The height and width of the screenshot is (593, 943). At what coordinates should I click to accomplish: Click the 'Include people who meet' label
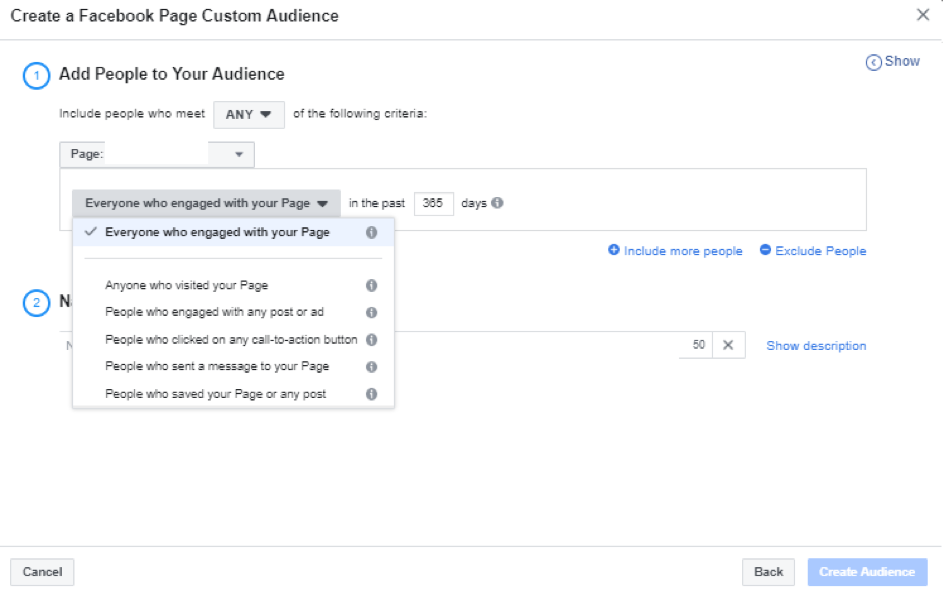[x=132, y=114]
